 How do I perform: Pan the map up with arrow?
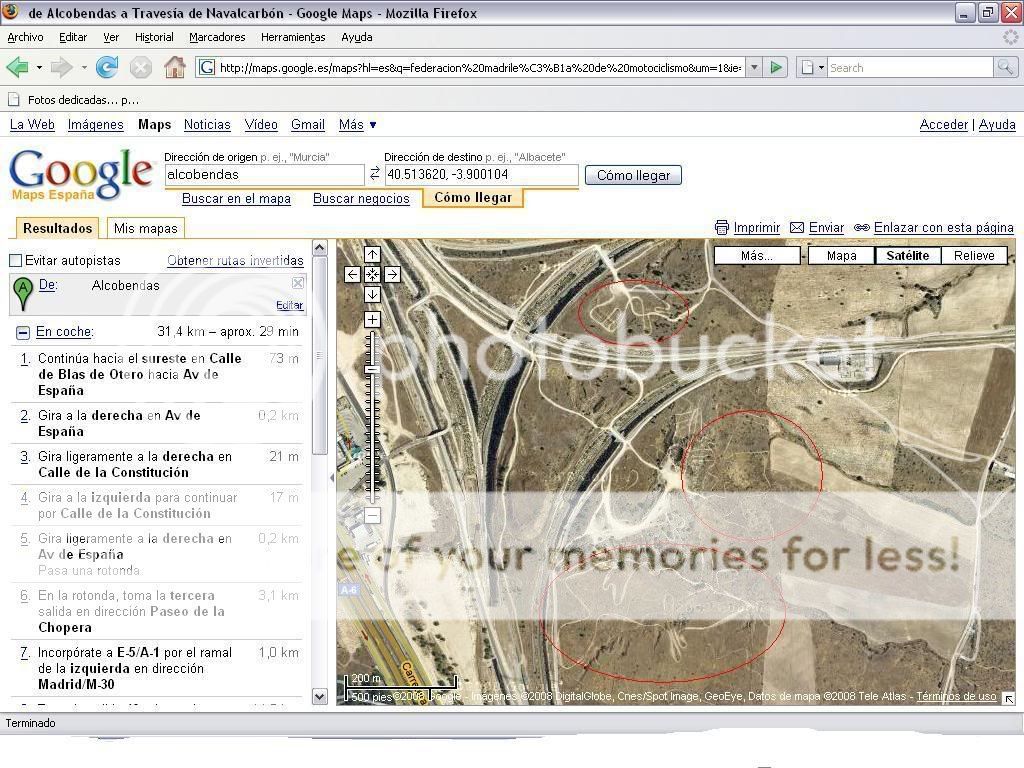click(x=372, y=255)
